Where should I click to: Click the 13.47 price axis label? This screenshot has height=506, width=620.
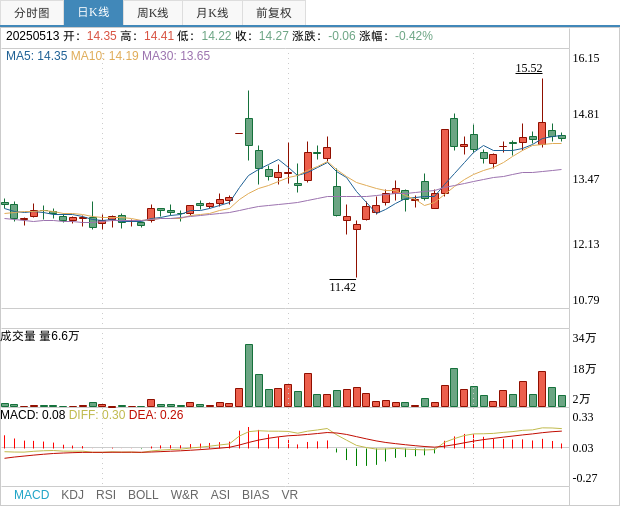pyautogui.click(x=586, y=179)
